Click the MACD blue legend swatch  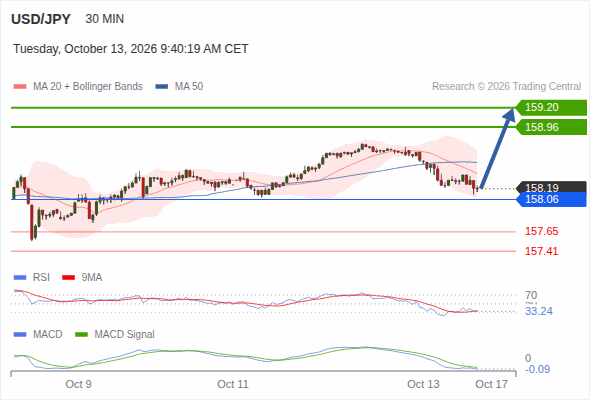(20, 335)
